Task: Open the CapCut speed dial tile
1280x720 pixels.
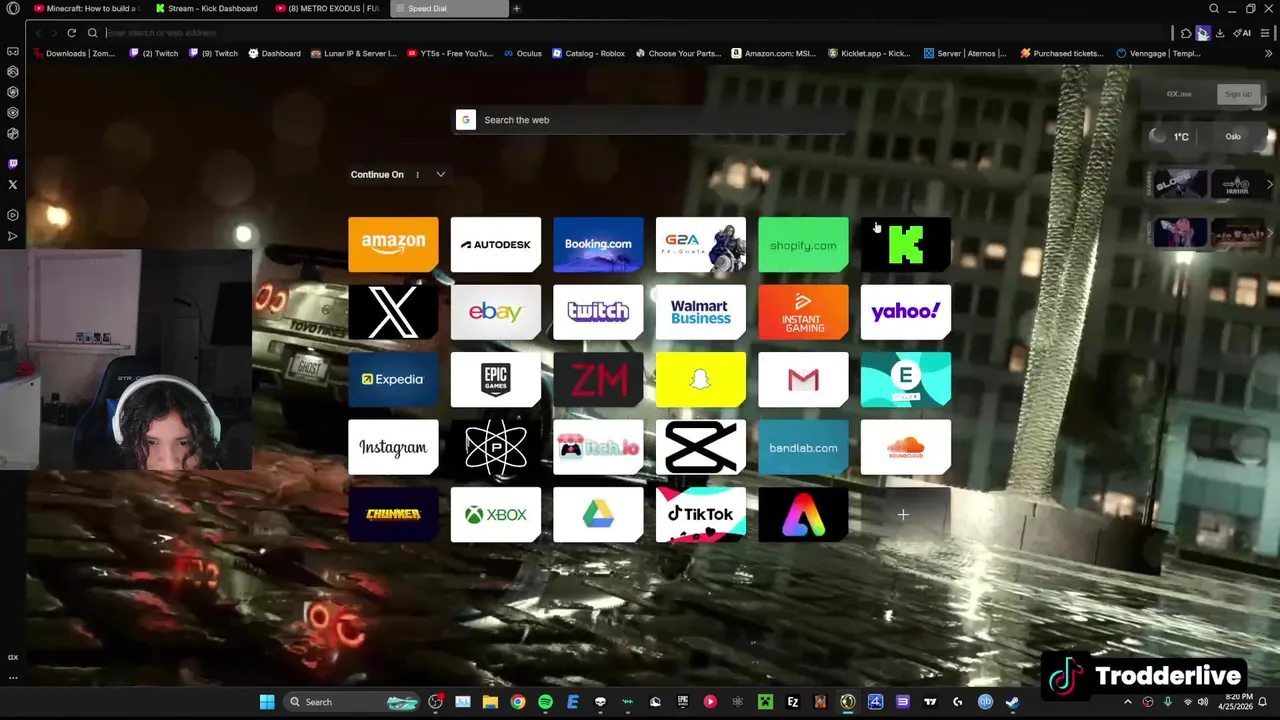Action: (701, 447)
